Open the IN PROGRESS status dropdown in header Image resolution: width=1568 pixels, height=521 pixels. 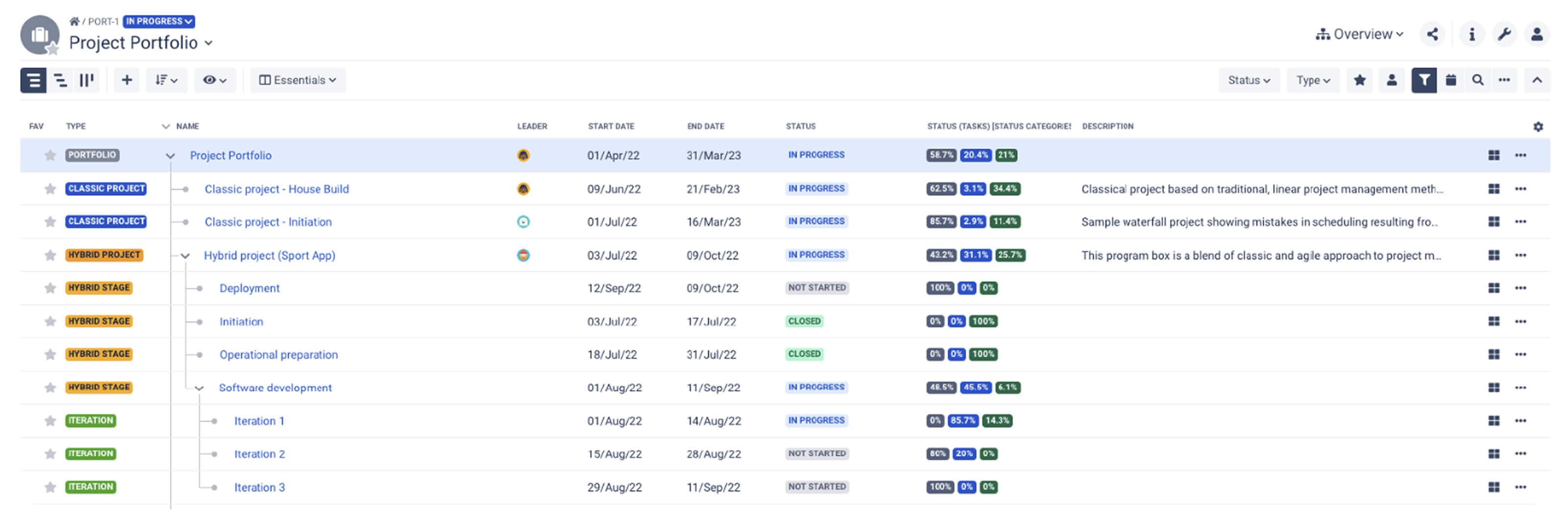coord(159,21)
